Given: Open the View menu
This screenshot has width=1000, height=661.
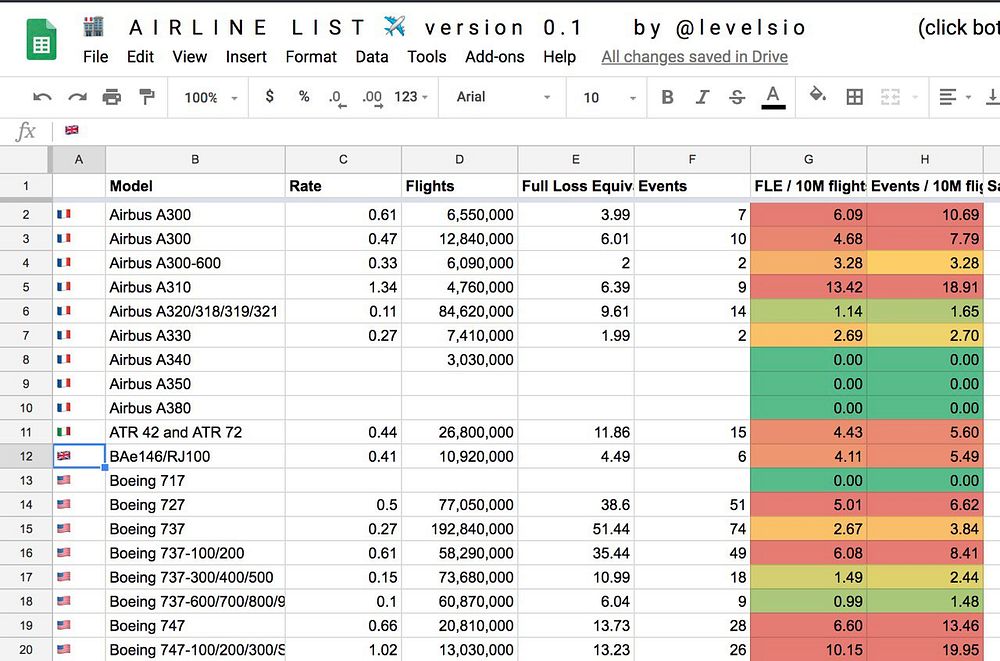Looking at the screenshot, I should [x=189, y=57].
